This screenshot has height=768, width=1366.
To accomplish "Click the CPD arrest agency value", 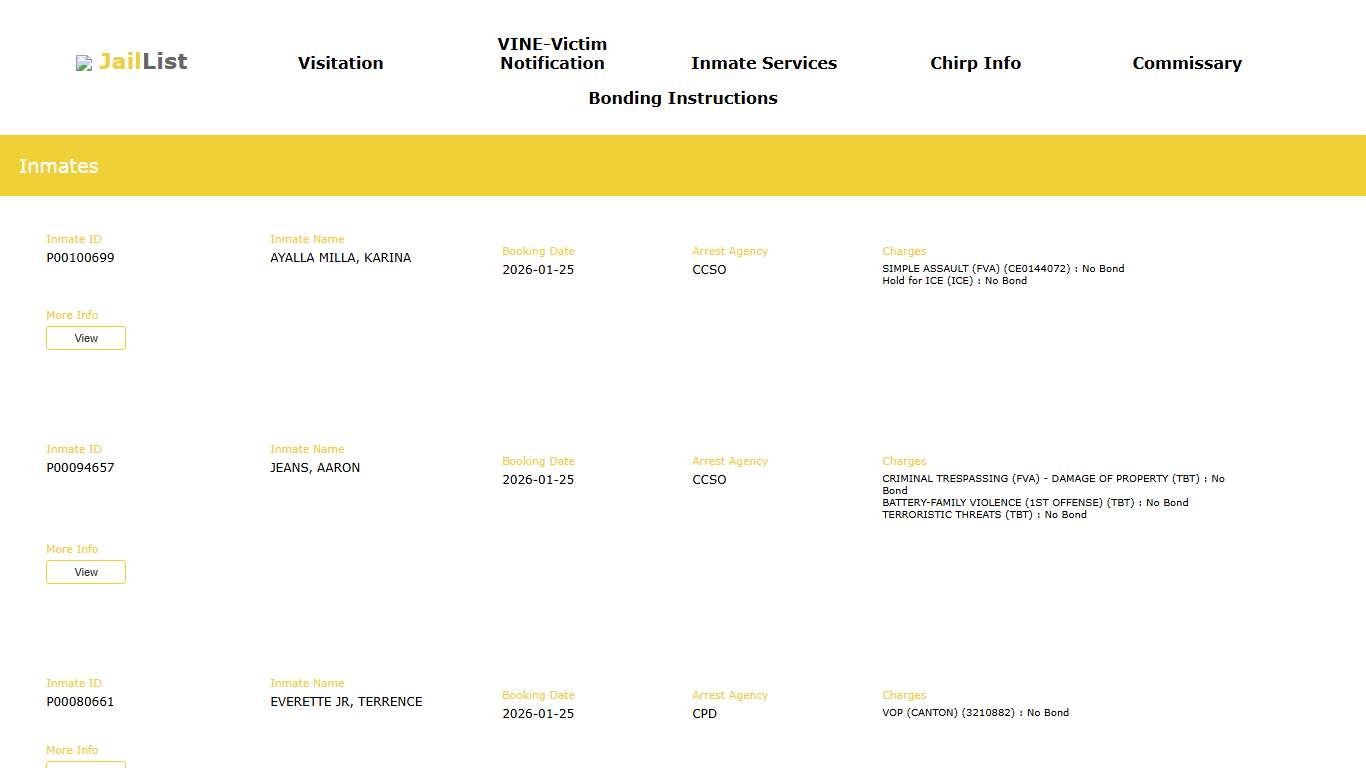I will click(704, 714).
